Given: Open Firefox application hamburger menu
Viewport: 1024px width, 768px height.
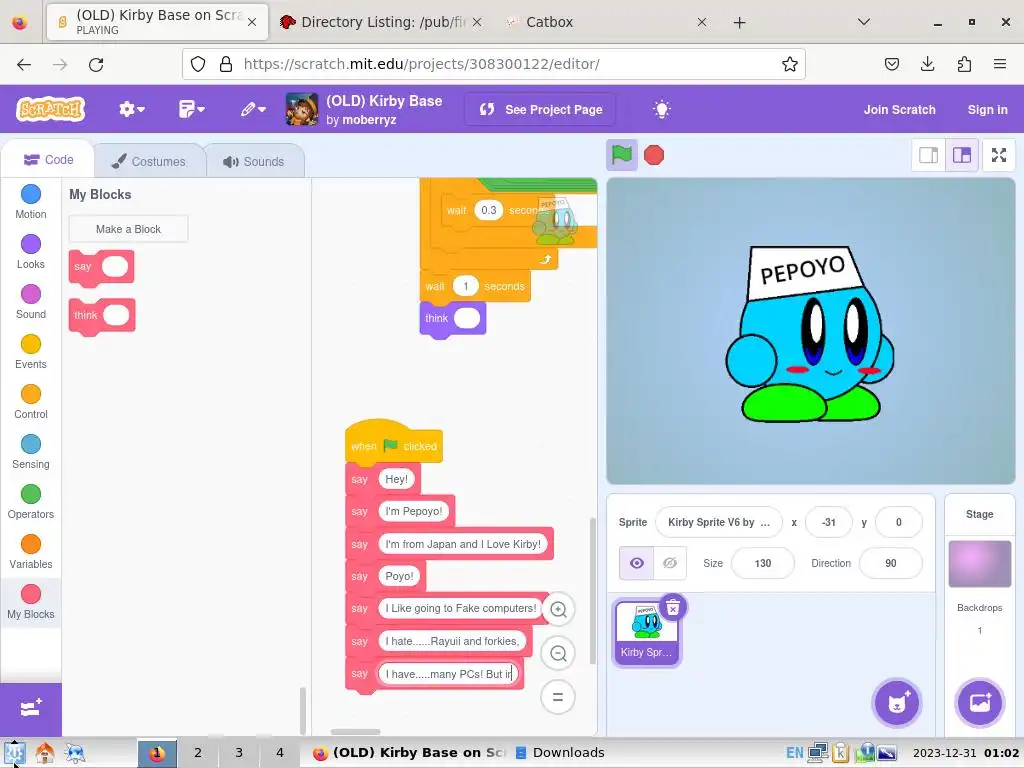Looking at the screenshot, I should tap(1000, 64).
